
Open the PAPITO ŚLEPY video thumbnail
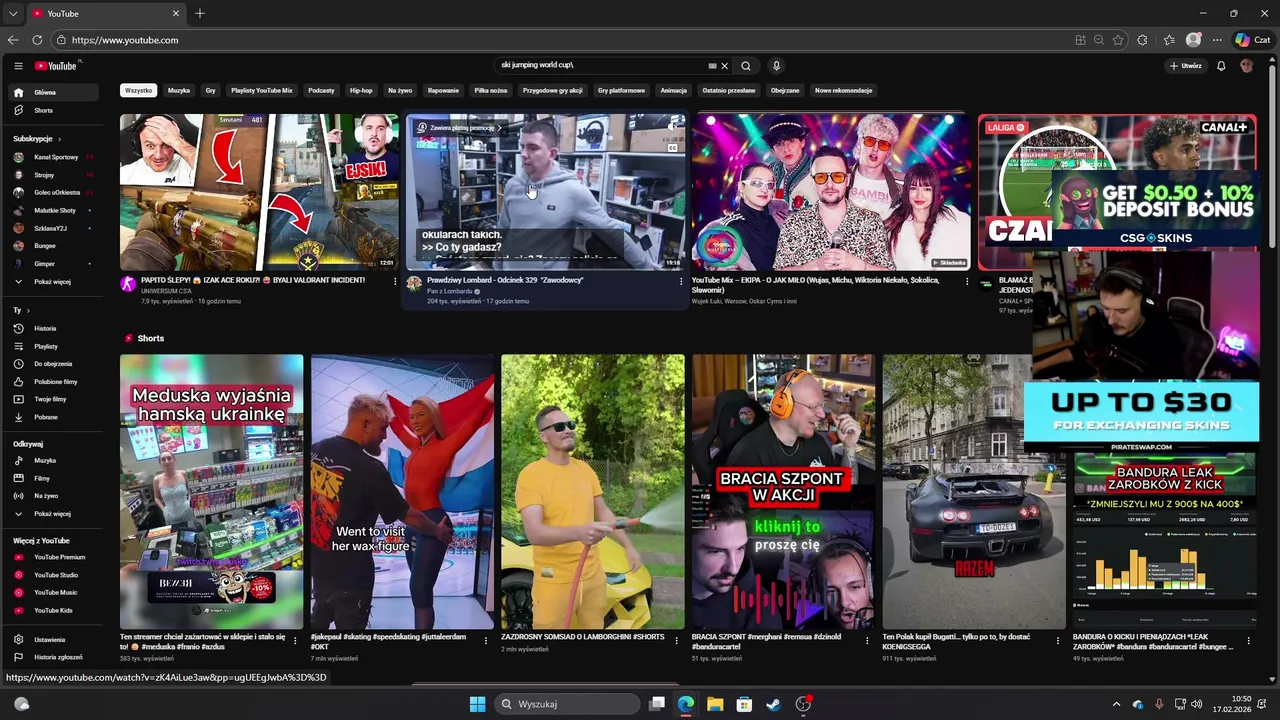coord(258,192)
